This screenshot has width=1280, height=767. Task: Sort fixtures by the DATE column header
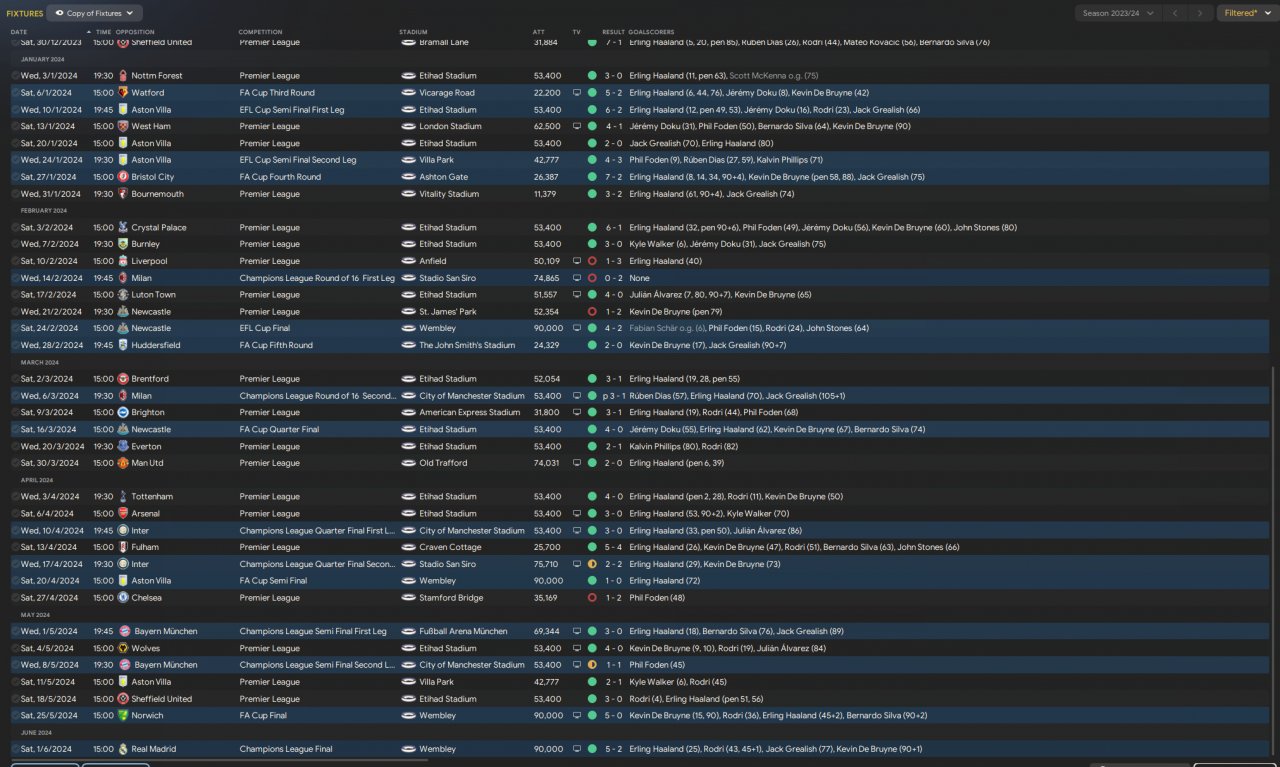pyautogui.click(x=19, y=32)
